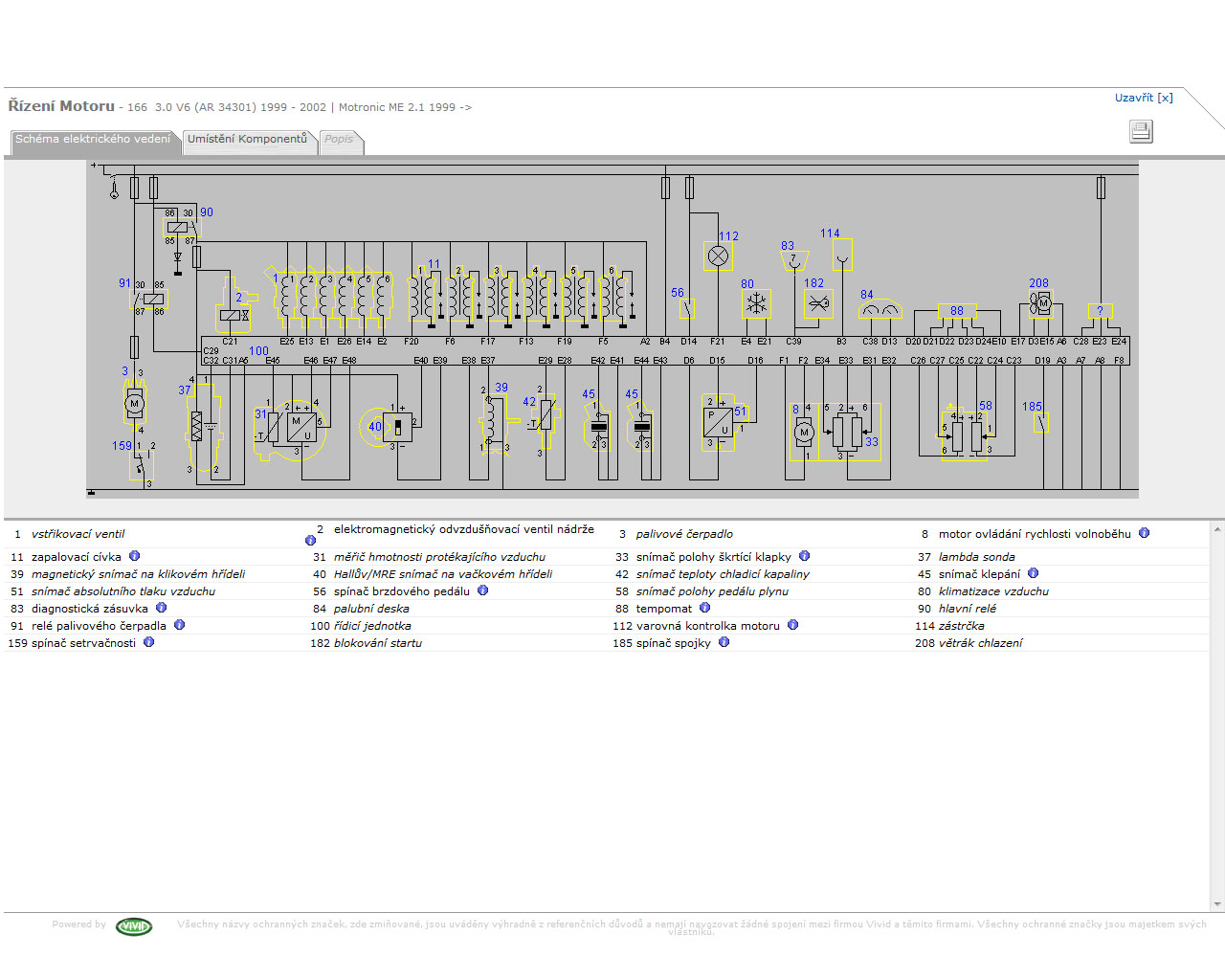Image resolution: width=1225 pixels, height=980 pixels.
Task: Click the Vivid logo in footer
Action: coord(133,926)
